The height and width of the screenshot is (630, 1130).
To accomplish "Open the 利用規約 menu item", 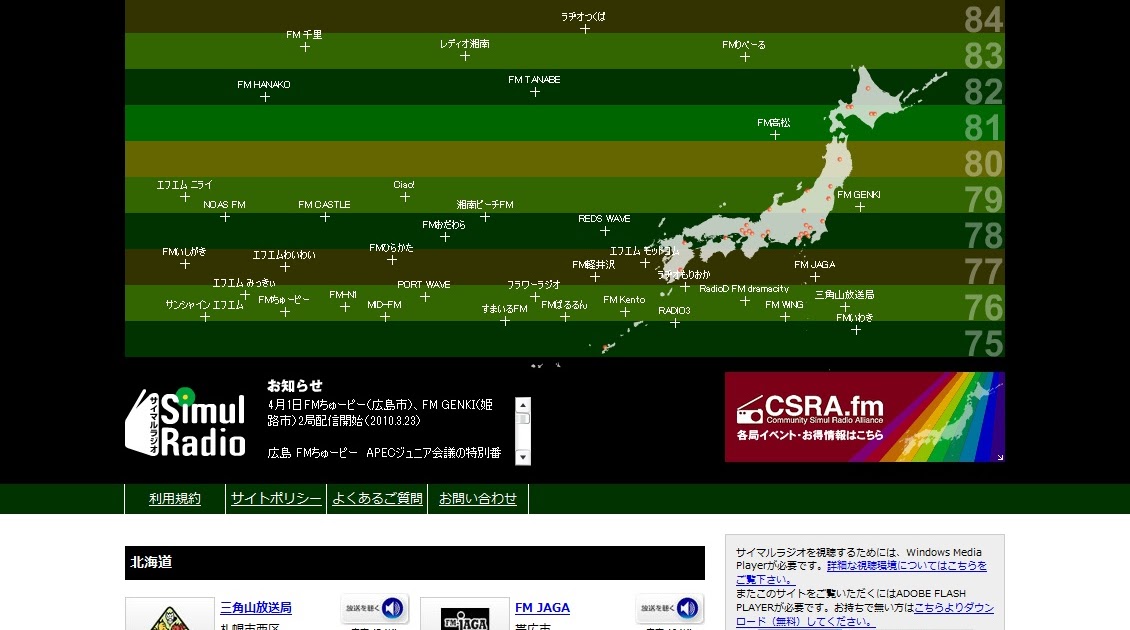I will [x=175, y=499].
